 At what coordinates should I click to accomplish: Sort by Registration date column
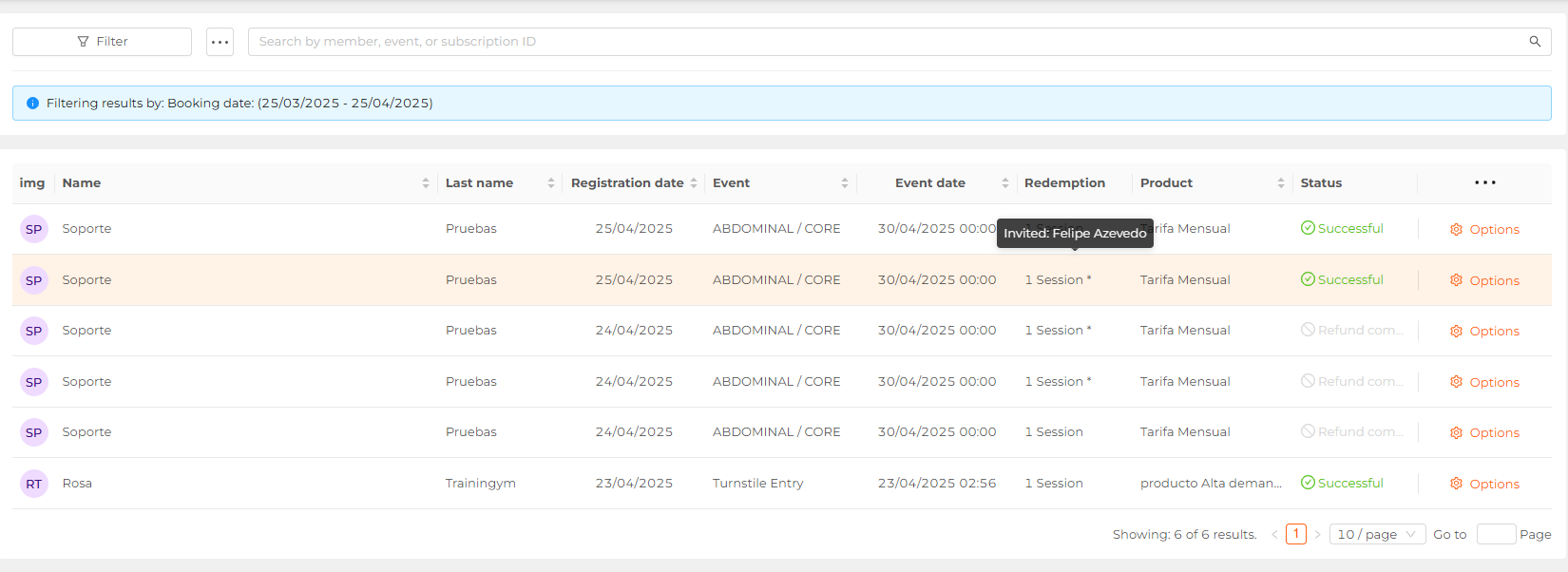tap(694, 183)
